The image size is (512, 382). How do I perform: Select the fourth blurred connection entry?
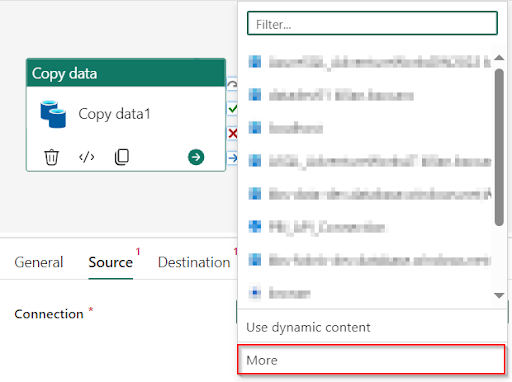click(x=369, y=161)
